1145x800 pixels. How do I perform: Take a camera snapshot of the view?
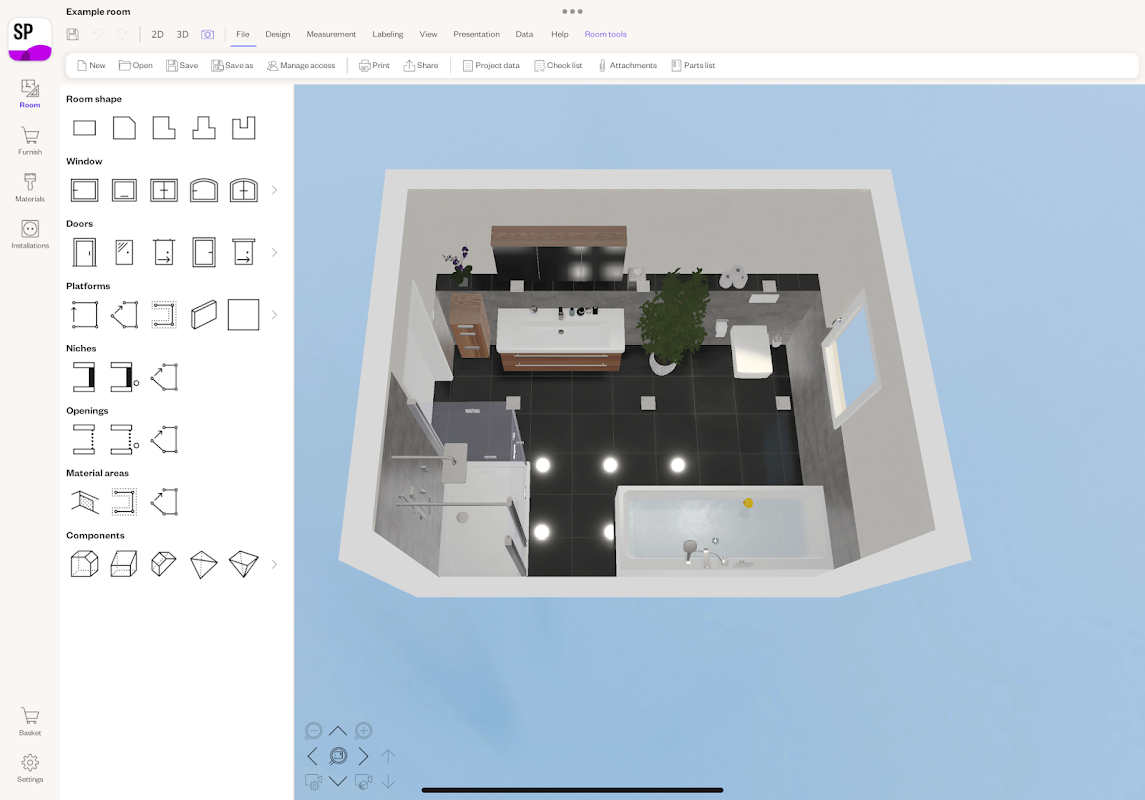click(207, 34)
